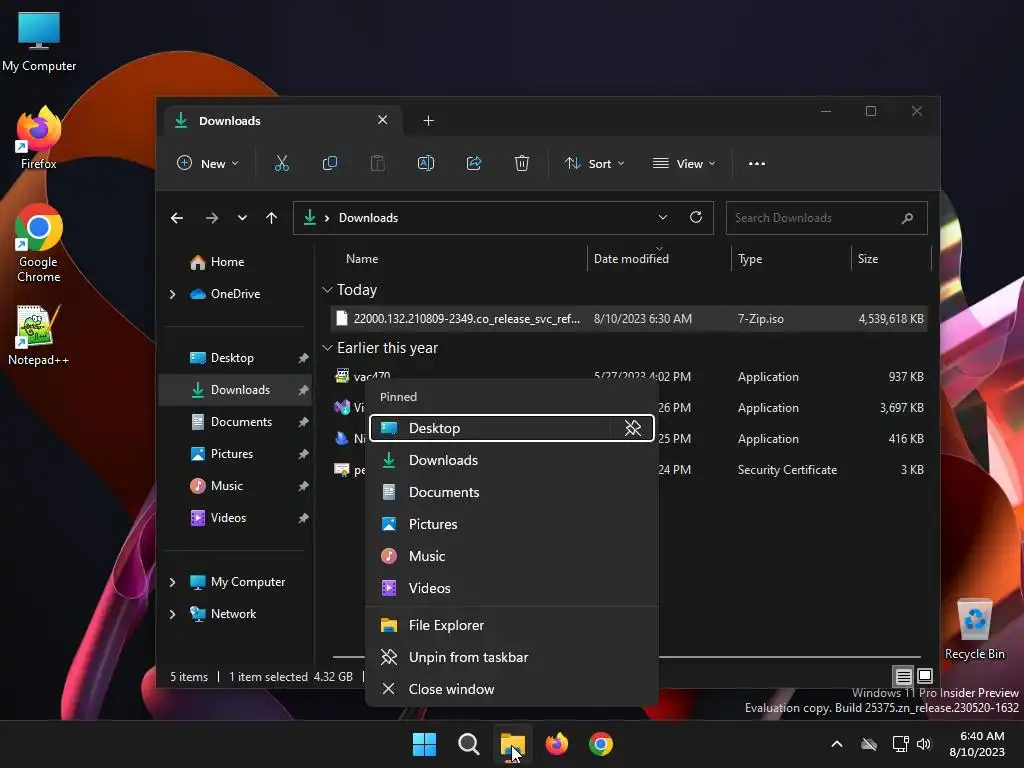Open Pictures from the jump list
Image resolution: width=1024 pixels, height=768 pixels.
(x=512, y=524)
